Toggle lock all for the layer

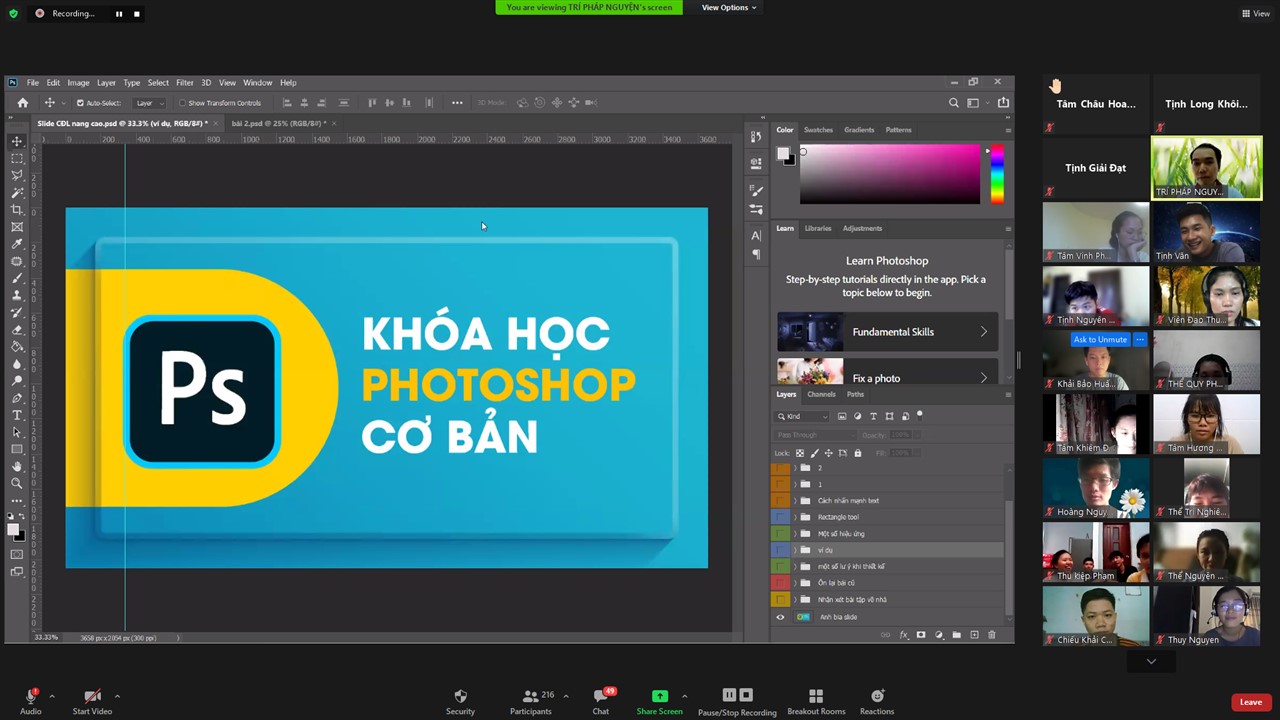click(857, 453)
